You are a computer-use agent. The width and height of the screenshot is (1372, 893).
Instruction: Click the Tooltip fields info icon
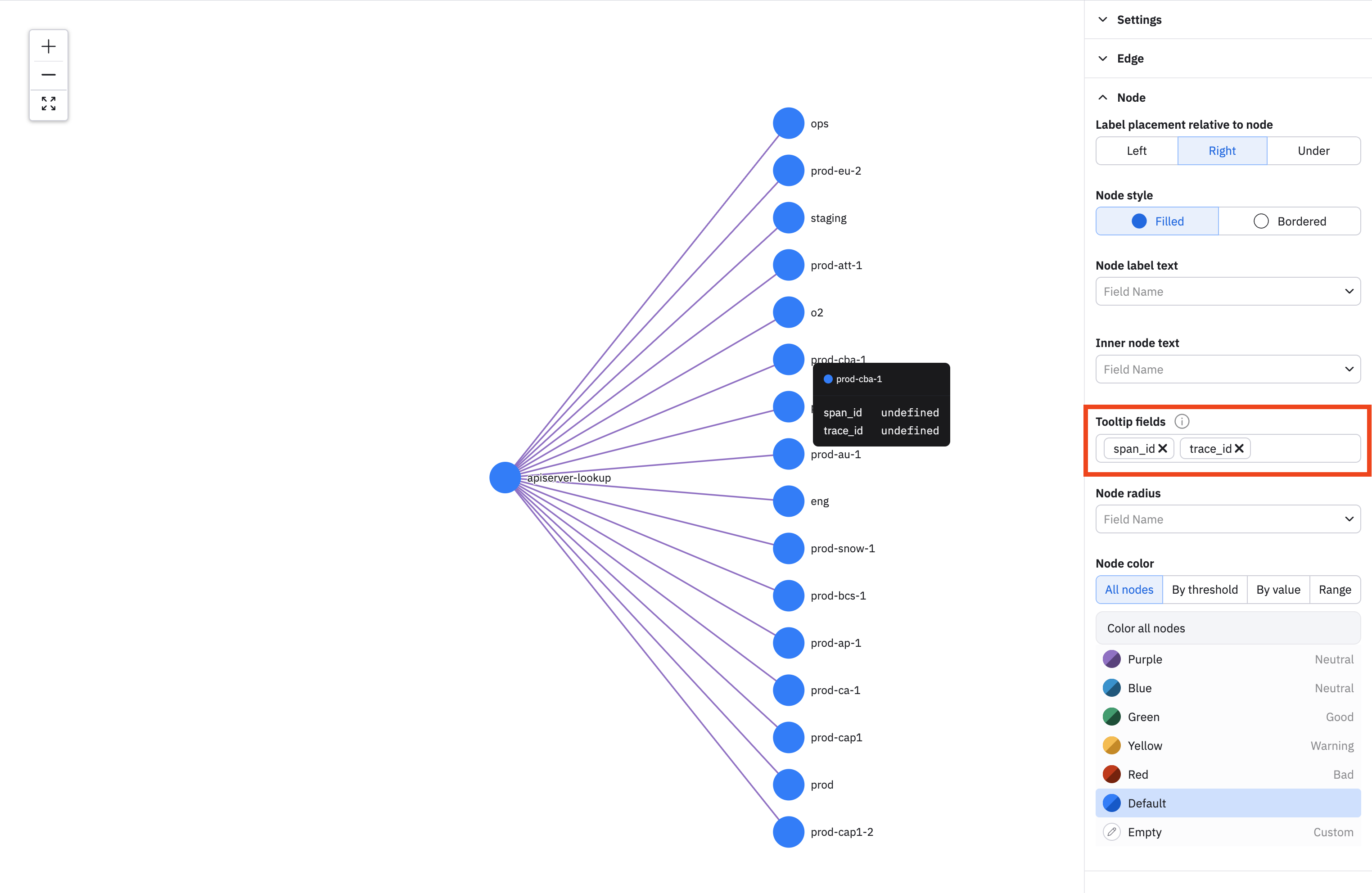point(1181,421)
